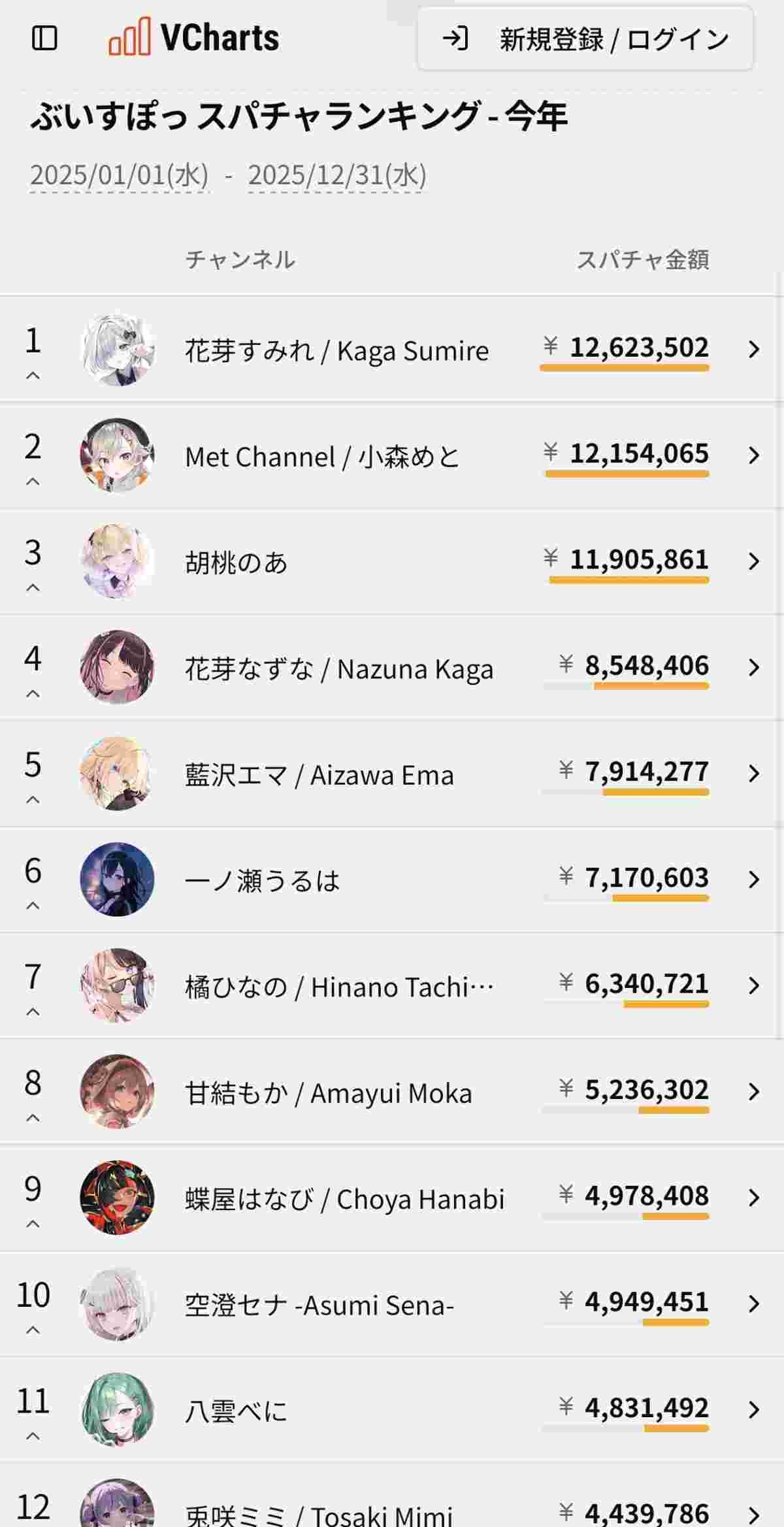Open the start date 2025/01/01 picker
Screen dimensions: 784x1527
119,175
